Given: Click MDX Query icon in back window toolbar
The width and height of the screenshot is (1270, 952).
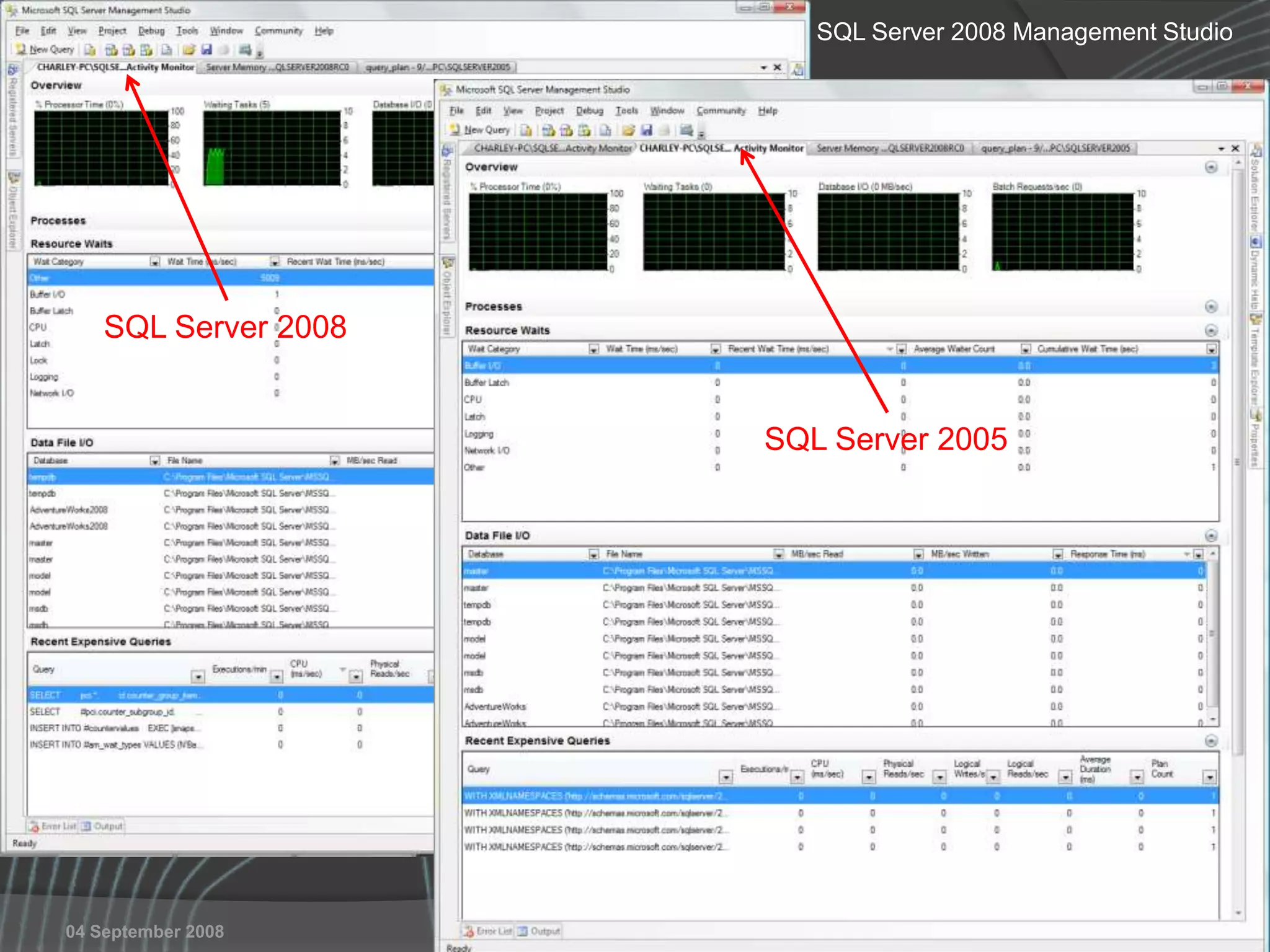Looking at the screenshot, I should point(112,50).
